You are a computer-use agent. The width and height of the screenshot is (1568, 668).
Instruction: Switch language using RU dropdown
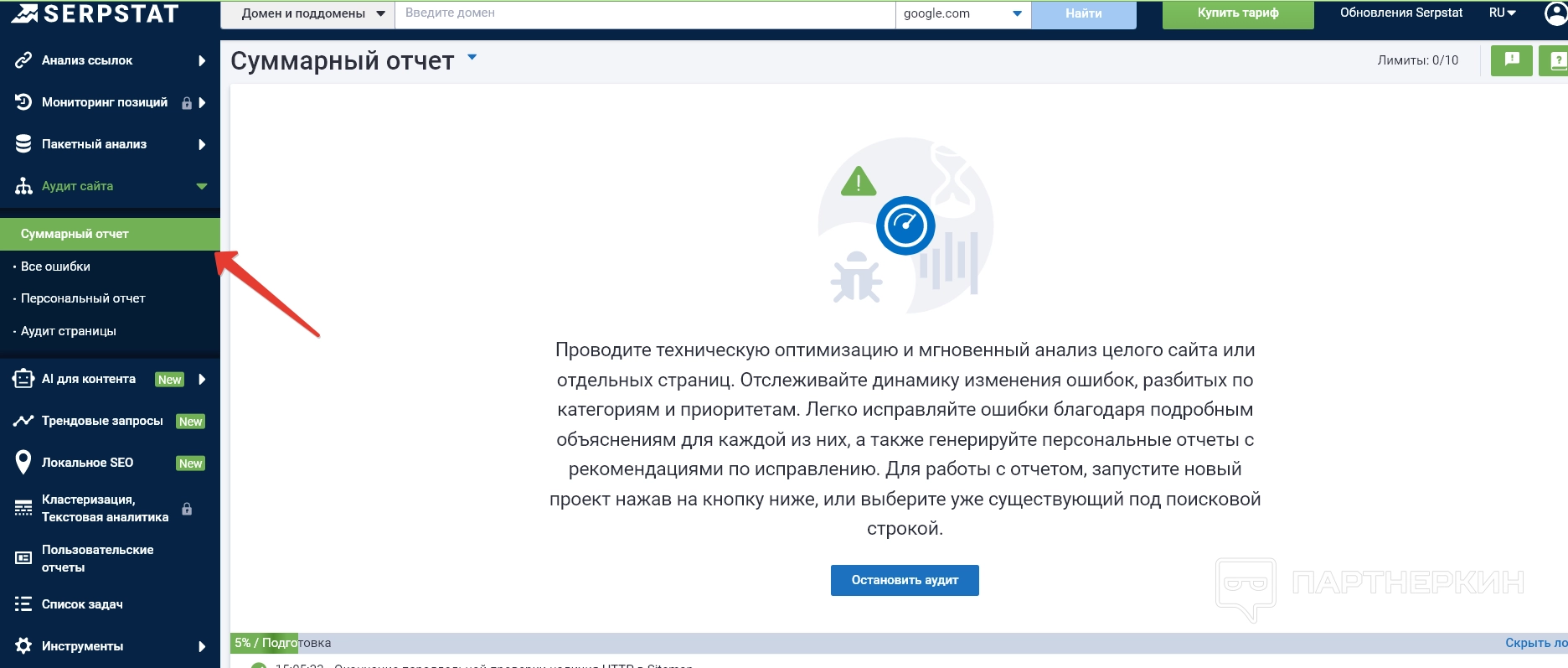(x=1502, y=13)
